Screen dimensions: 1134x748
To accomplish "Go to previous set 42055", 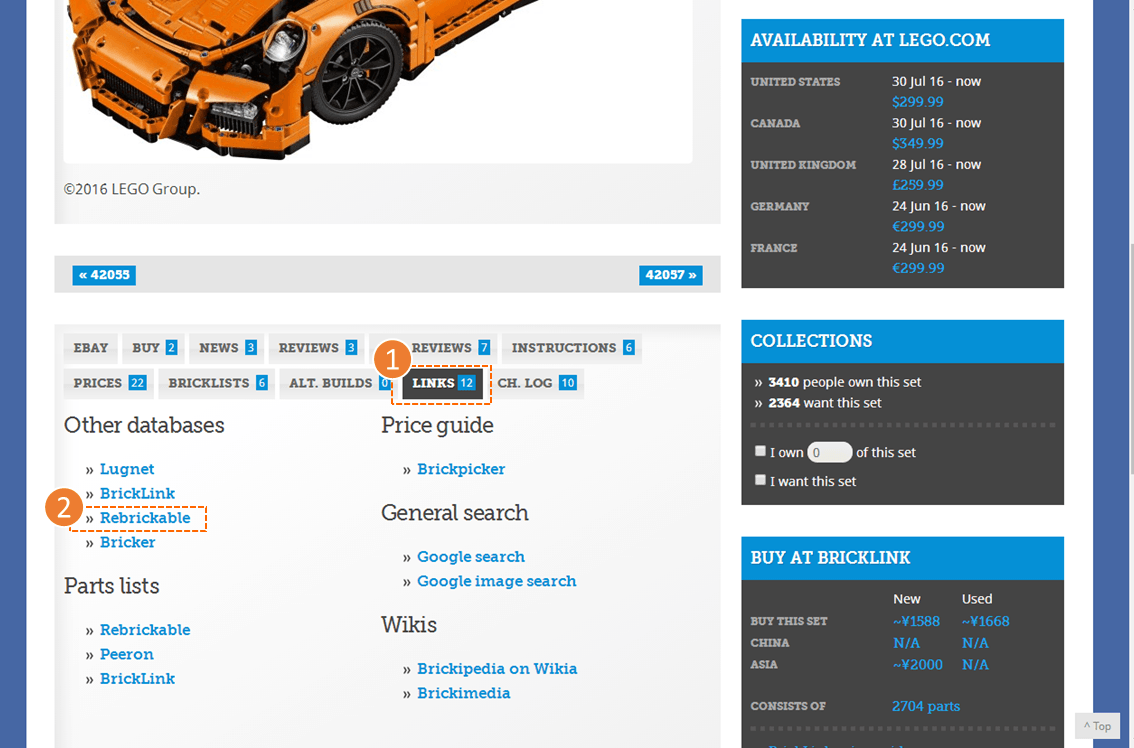I will pos(104,275).
